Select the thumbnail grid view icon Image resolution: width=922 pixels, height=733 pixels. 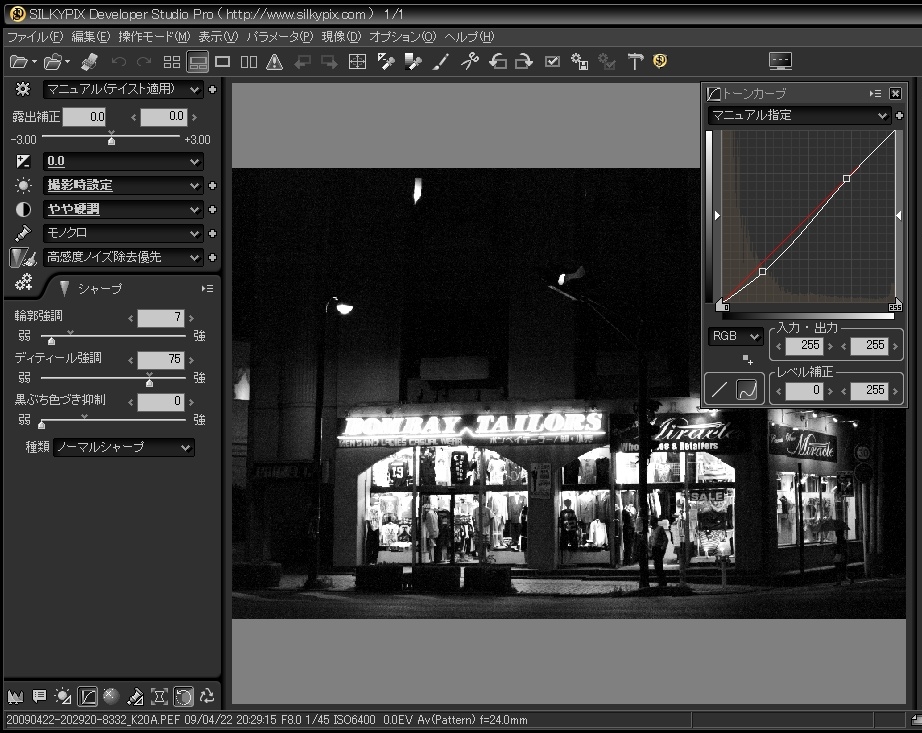pos(172,62)
